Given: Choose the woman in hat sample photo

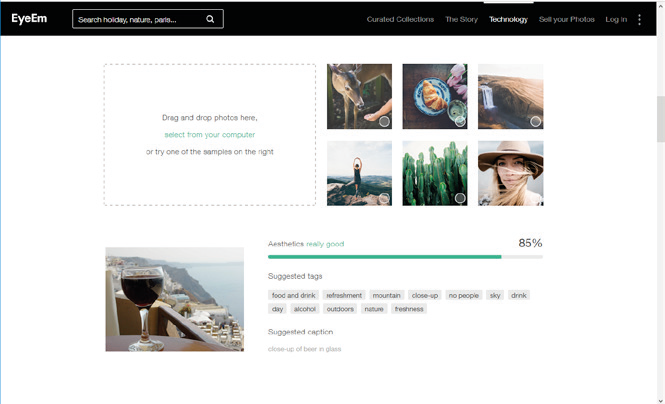Looking at the screenshot, I should [510, 173].
